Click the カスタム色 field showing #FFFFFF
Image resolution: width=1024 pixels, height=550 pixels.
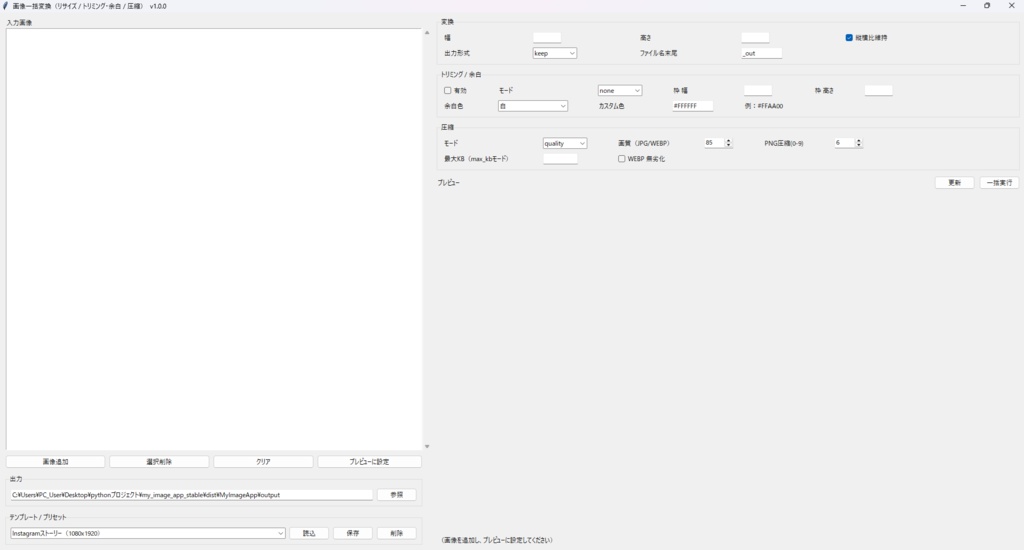693,106
